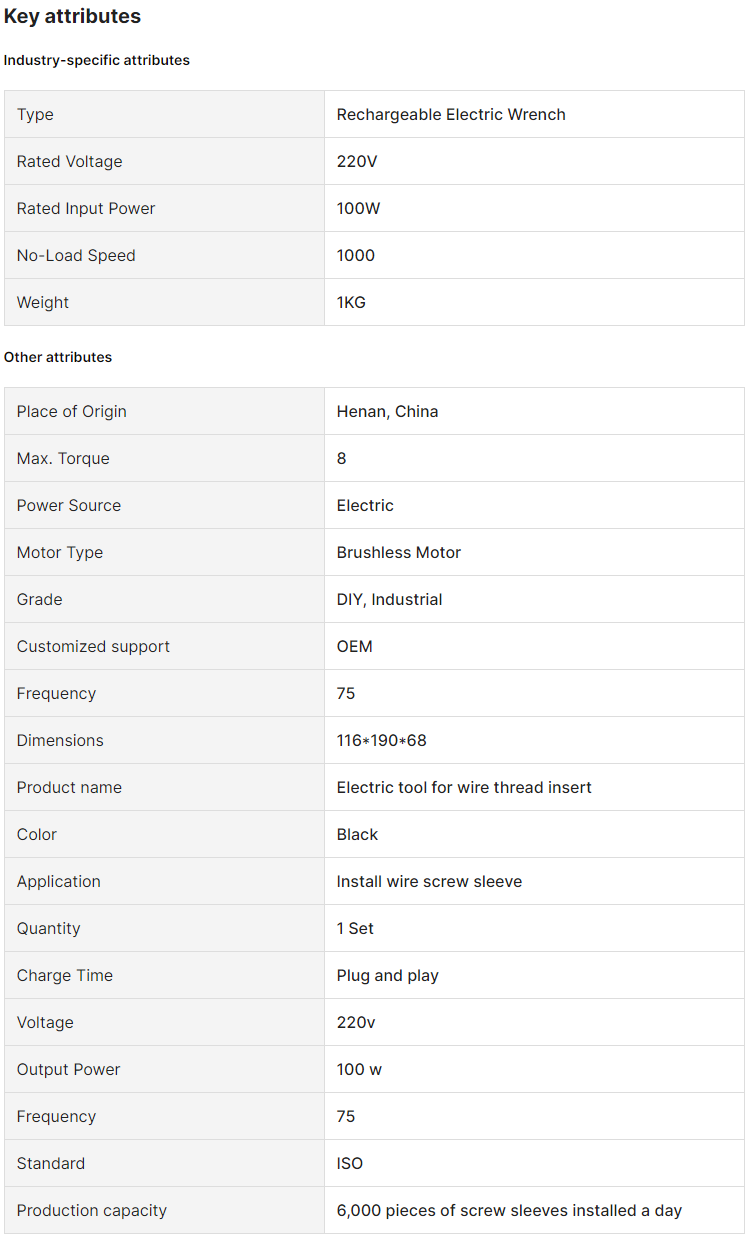
Task: Click the 116*190*68 dimensions value
Action: click(381, 740)
